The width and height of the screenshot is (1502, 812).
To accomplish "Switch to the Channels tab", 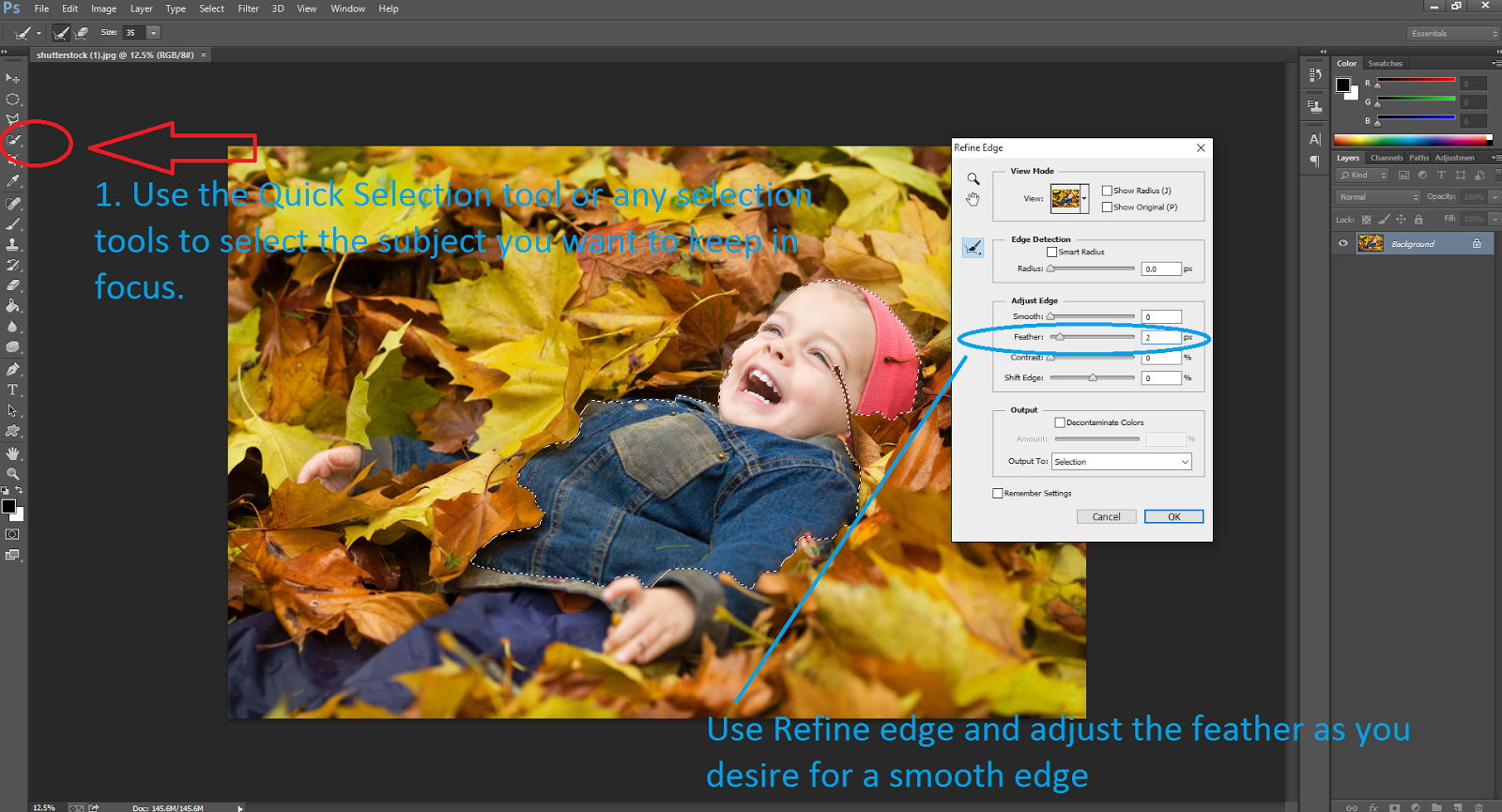I will click(x=1386, y=158).
